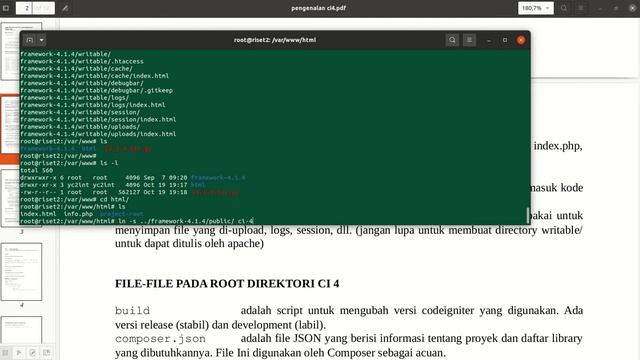Click the terminal title root@riset2: /var/www/html
Viewport: 640px width, 360px height.
(x=275, y=40)
